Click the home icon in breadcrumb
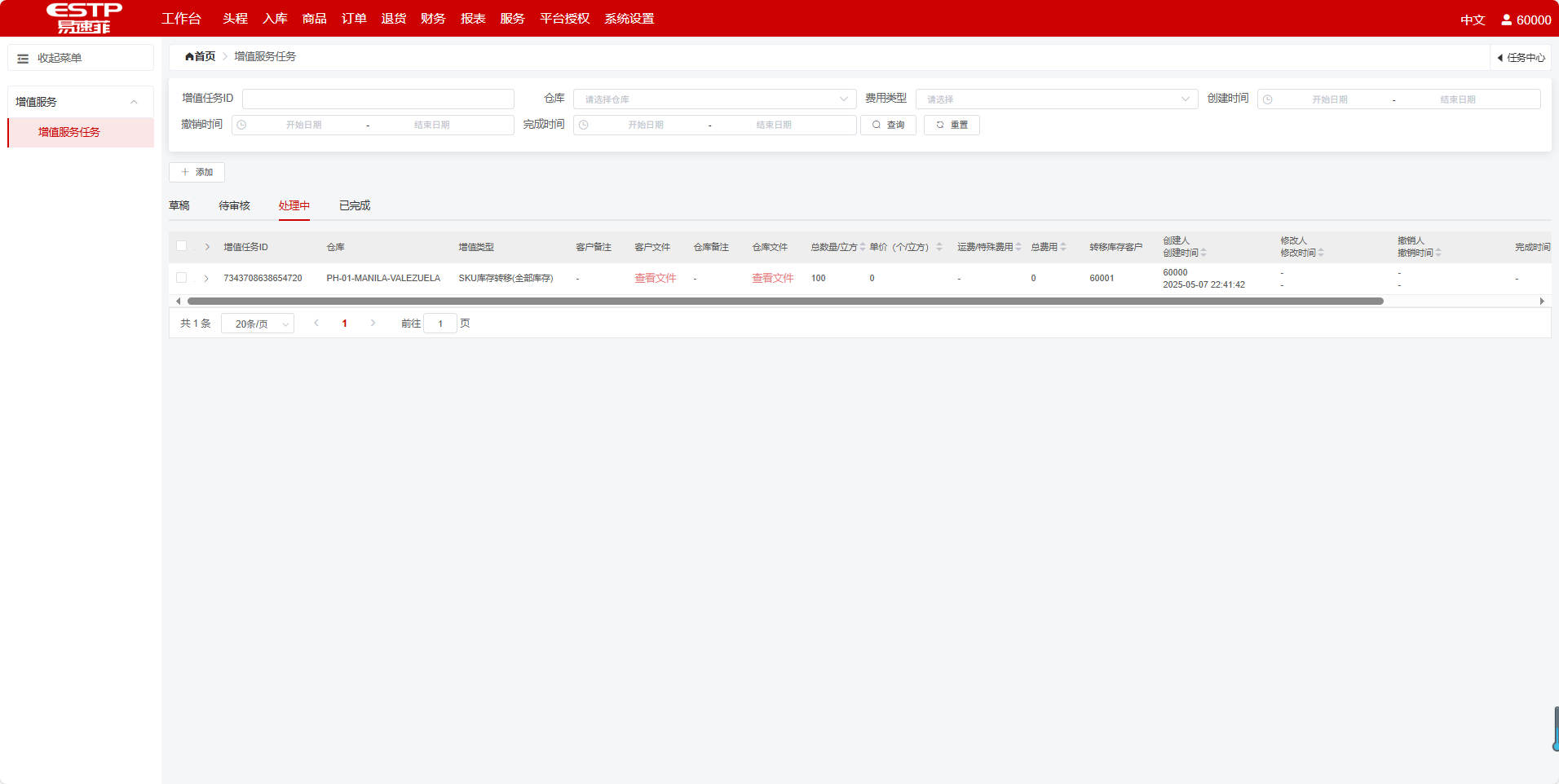 point(189,57)
